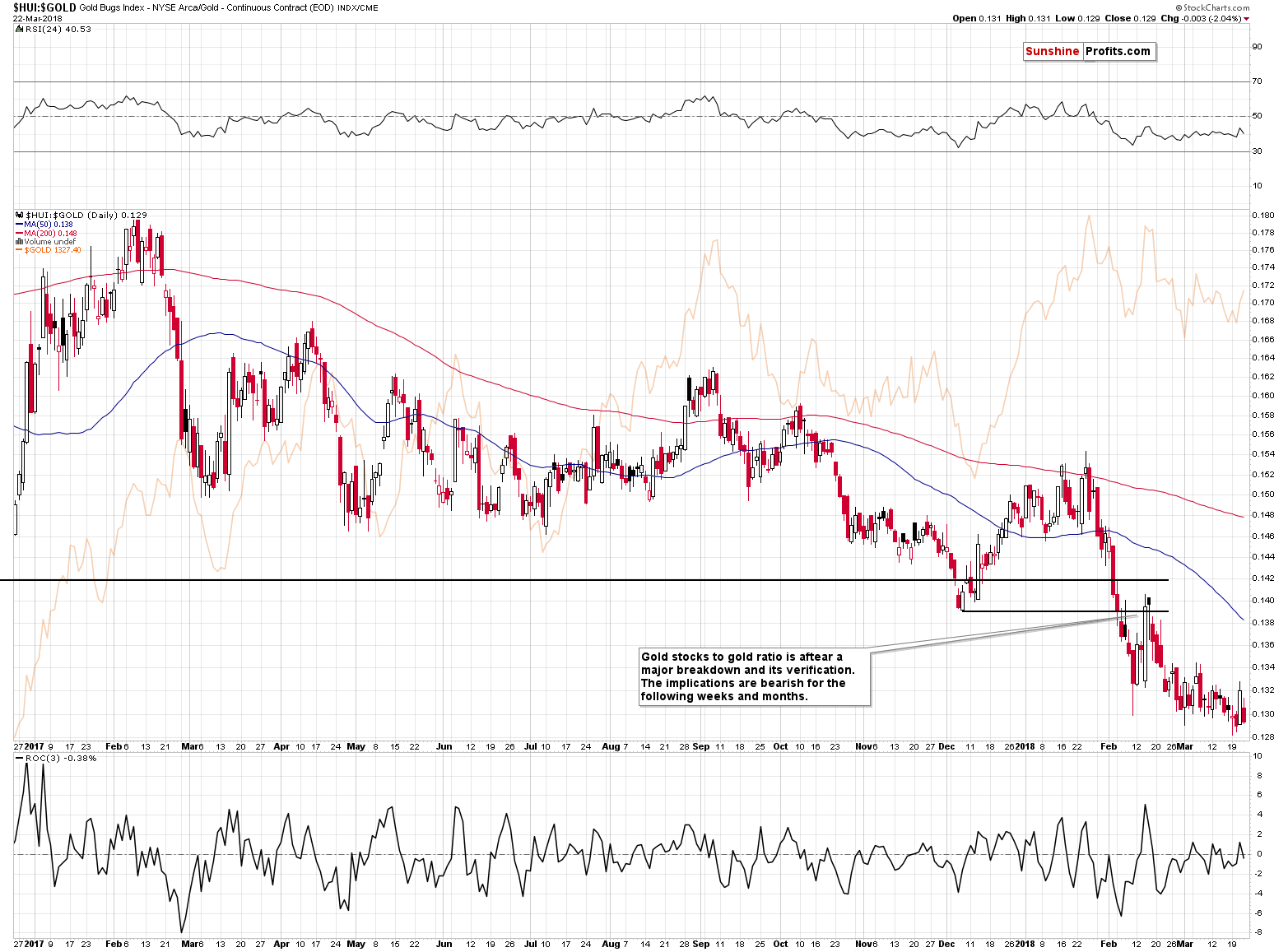Click the red line marker for MA(200)

click(x=19, y=233)
